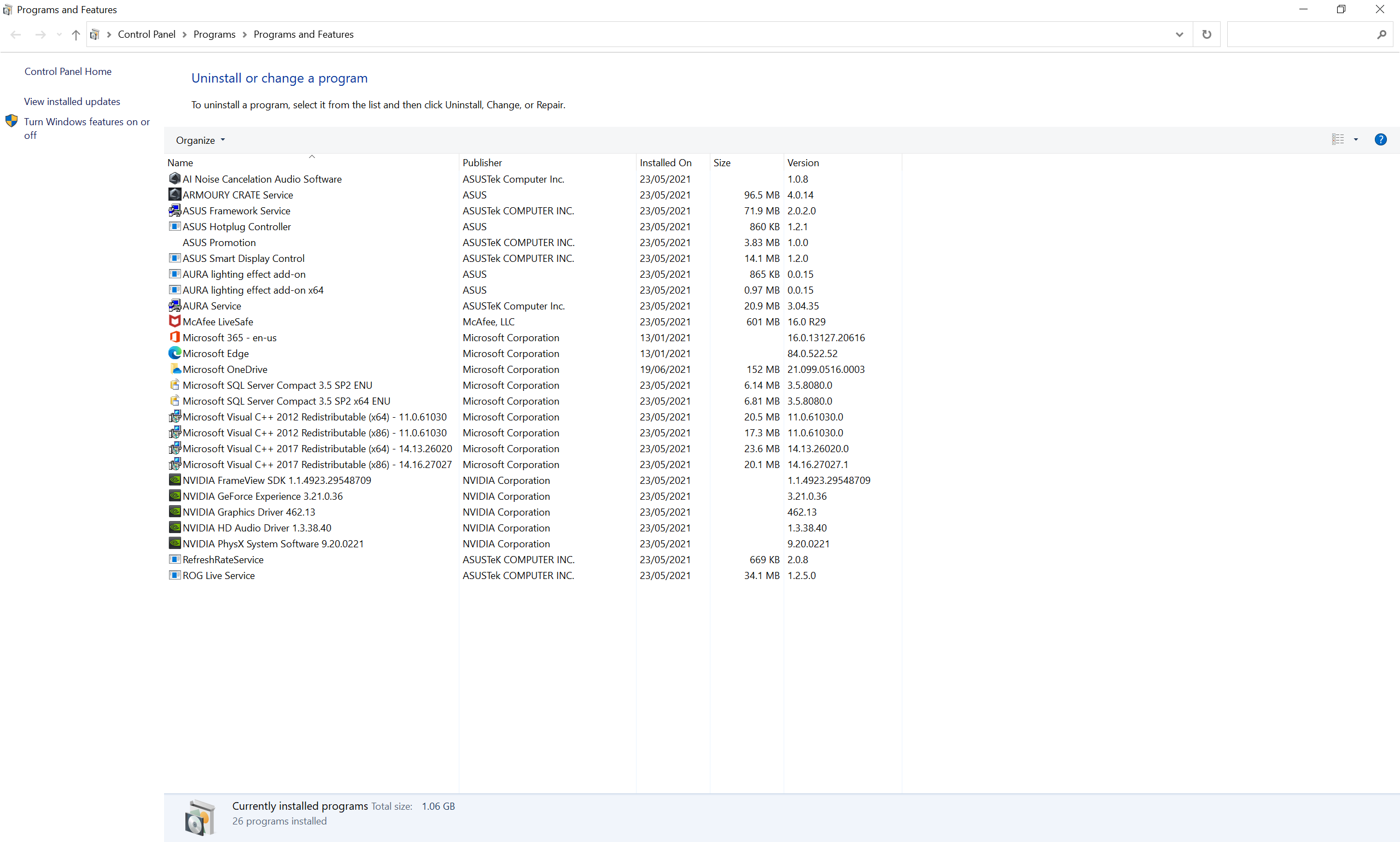This screenshot has width=1400, height=842.
Task: Open Turn Windows features on or off
Action: (x=86, y=128)
